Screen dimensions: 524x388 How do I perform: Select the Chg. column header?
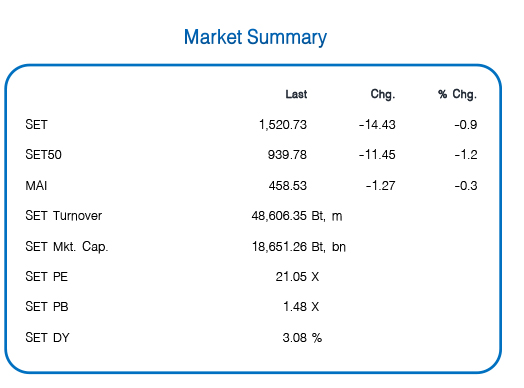[x=383, y=95]
